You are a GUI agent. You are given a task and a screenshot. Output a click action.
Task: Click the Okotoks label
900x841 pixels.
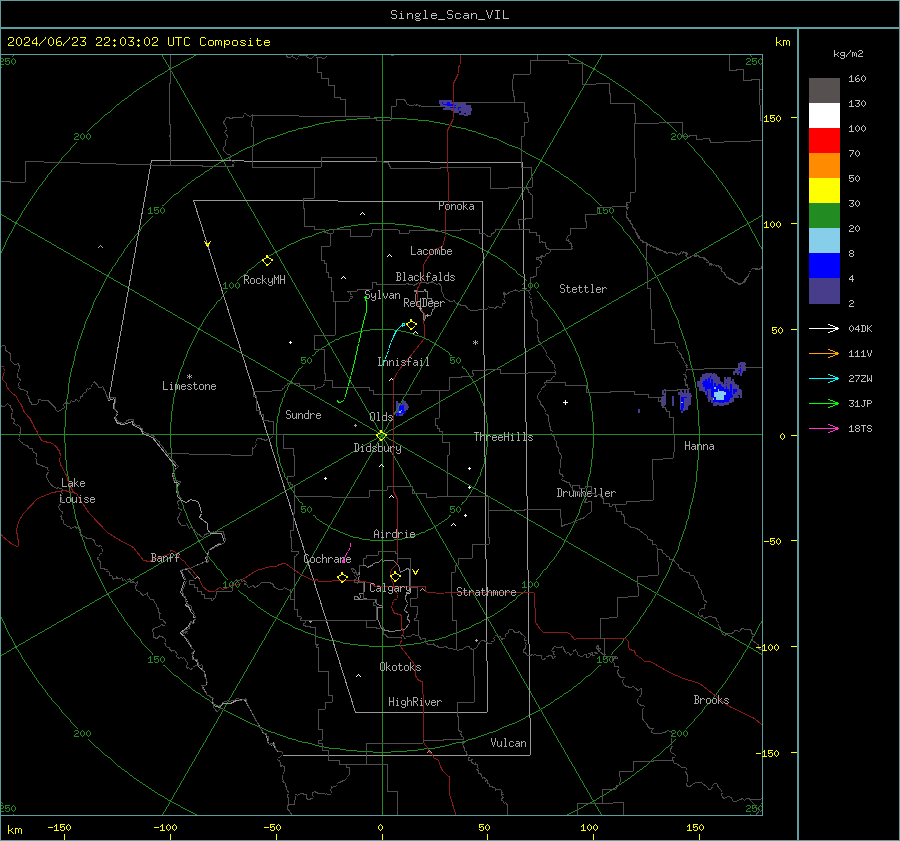(400, 667)
